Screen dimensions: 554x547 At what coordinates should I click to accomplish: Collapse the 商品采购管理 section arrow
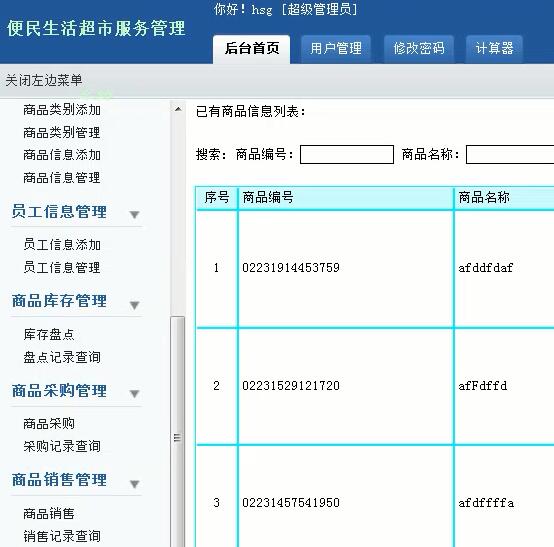click(x=134, y=393)
